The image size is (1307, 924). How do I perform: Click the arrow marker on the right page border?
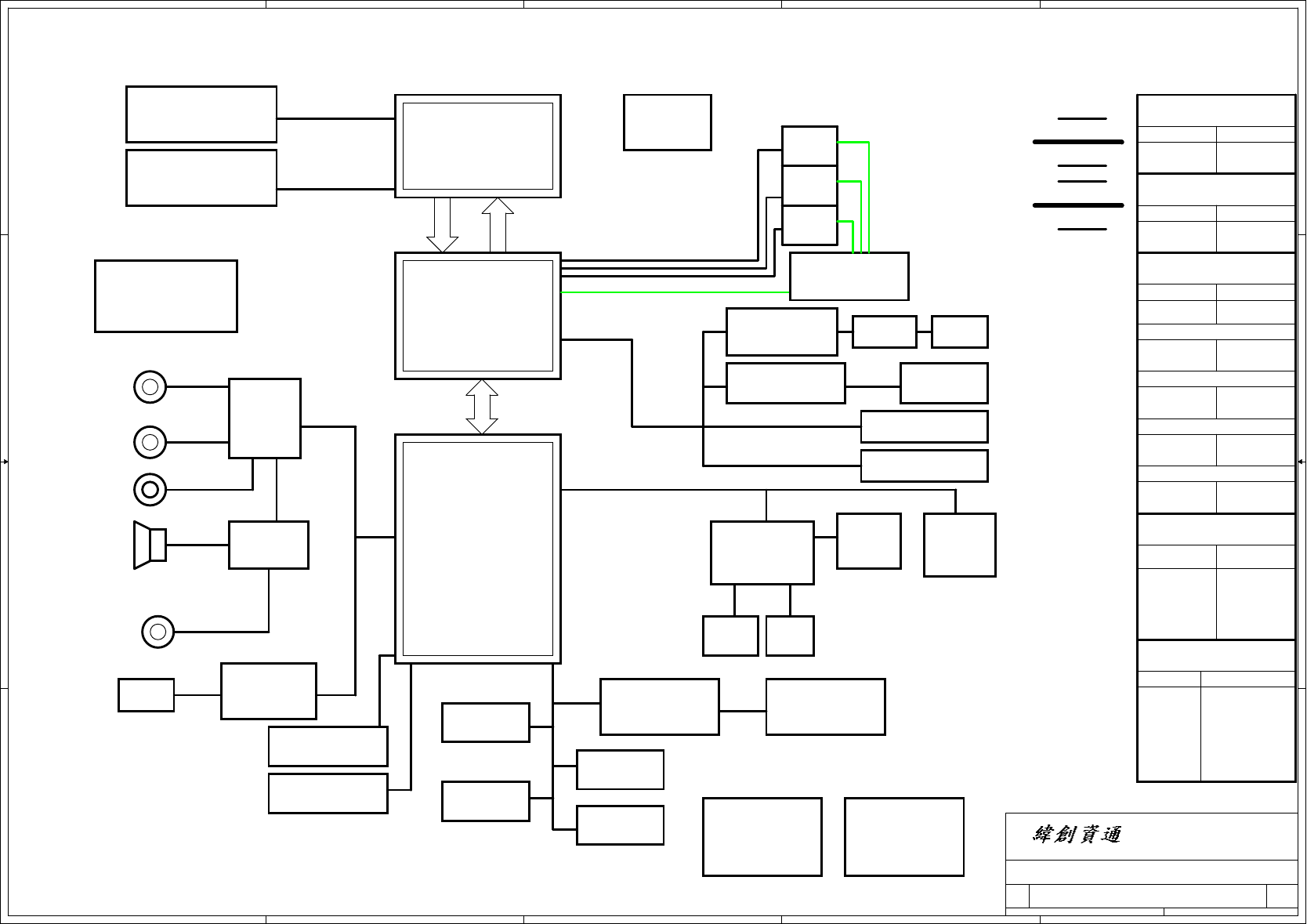(x=1302, y=462)
